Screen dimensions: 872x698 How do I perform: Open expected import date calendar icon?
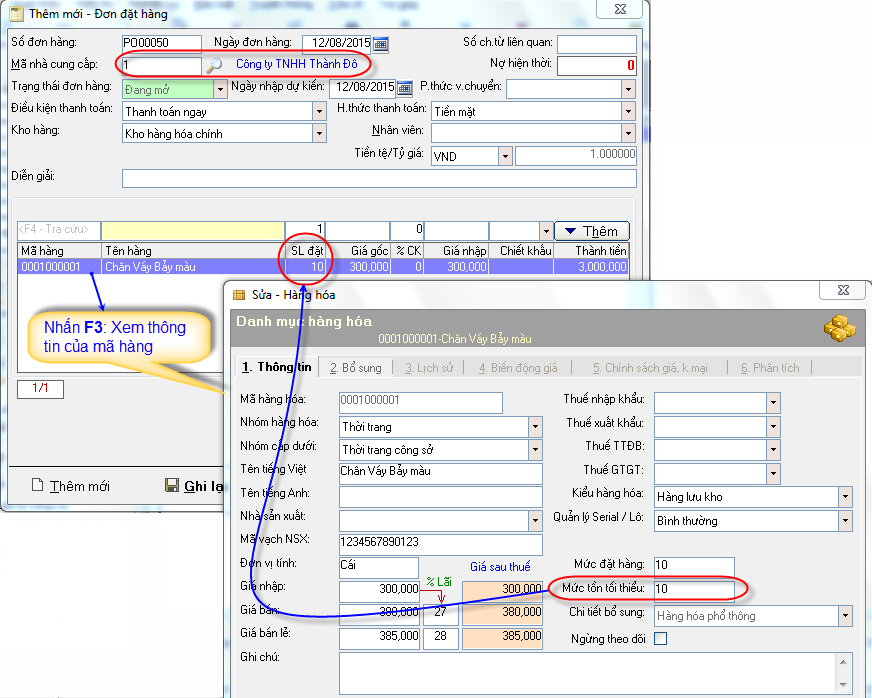[405, 88]
